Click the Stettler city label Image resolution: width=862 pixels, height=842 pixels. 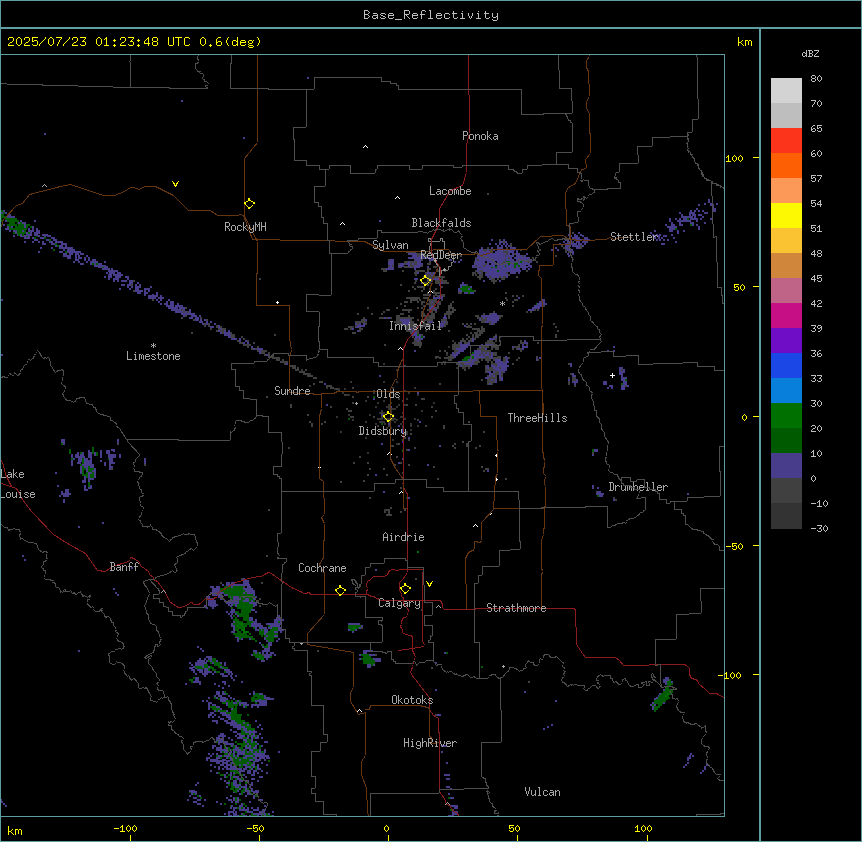[634, 237]
